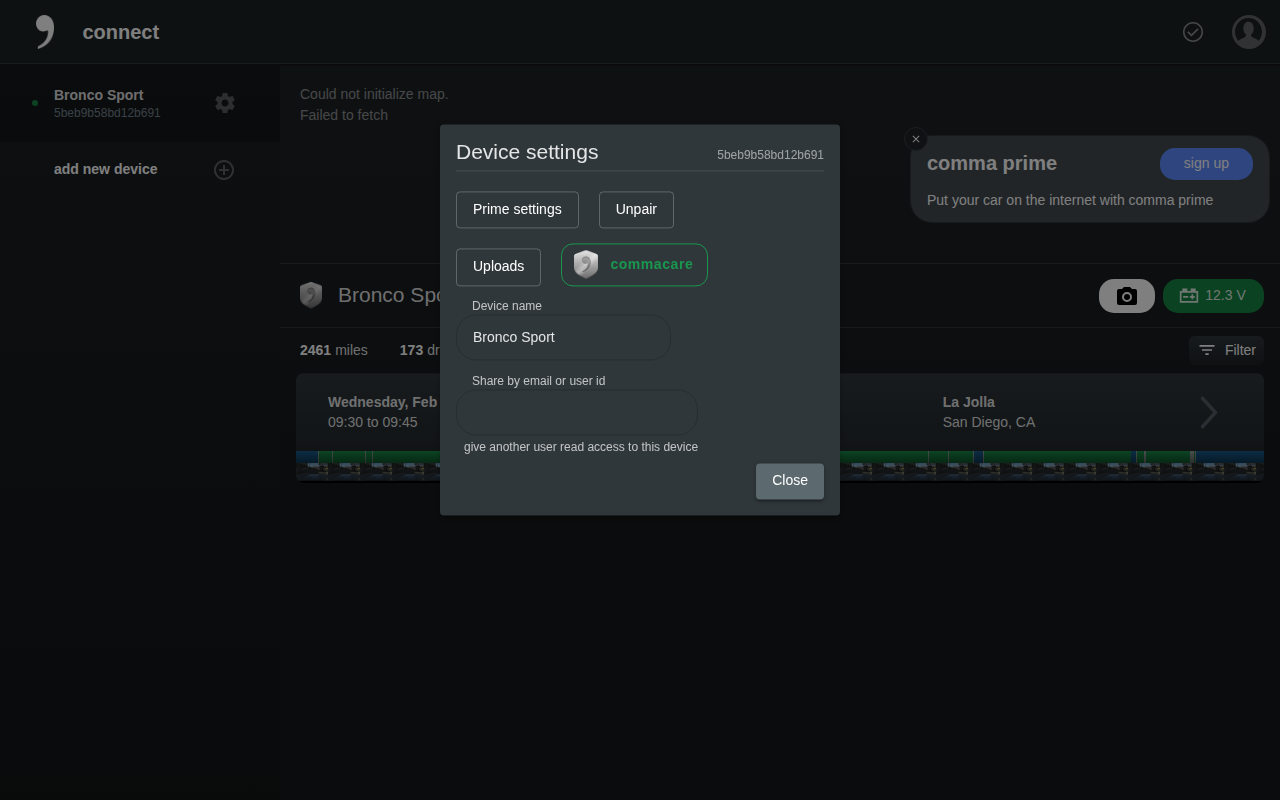Click the Failed to fetch message
The width and height of the screenshot is (1280, 800).
[344, 115]
